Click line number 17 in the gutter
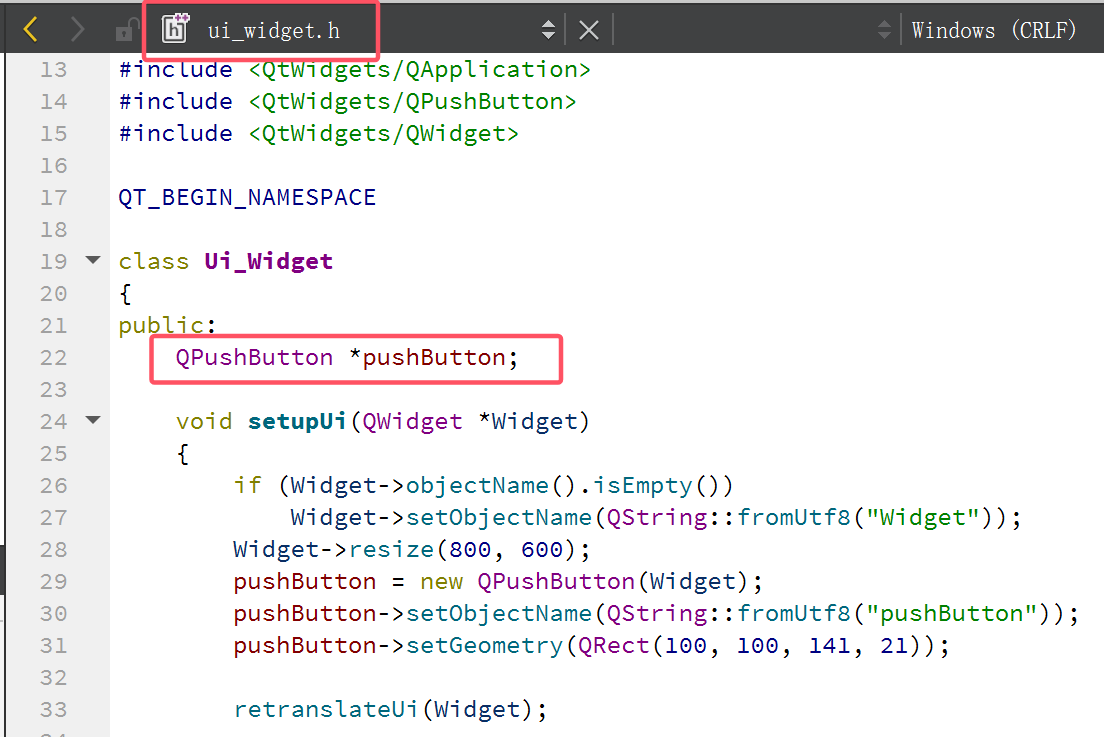This screenshot has height=737, width=1104. [54, 197]
